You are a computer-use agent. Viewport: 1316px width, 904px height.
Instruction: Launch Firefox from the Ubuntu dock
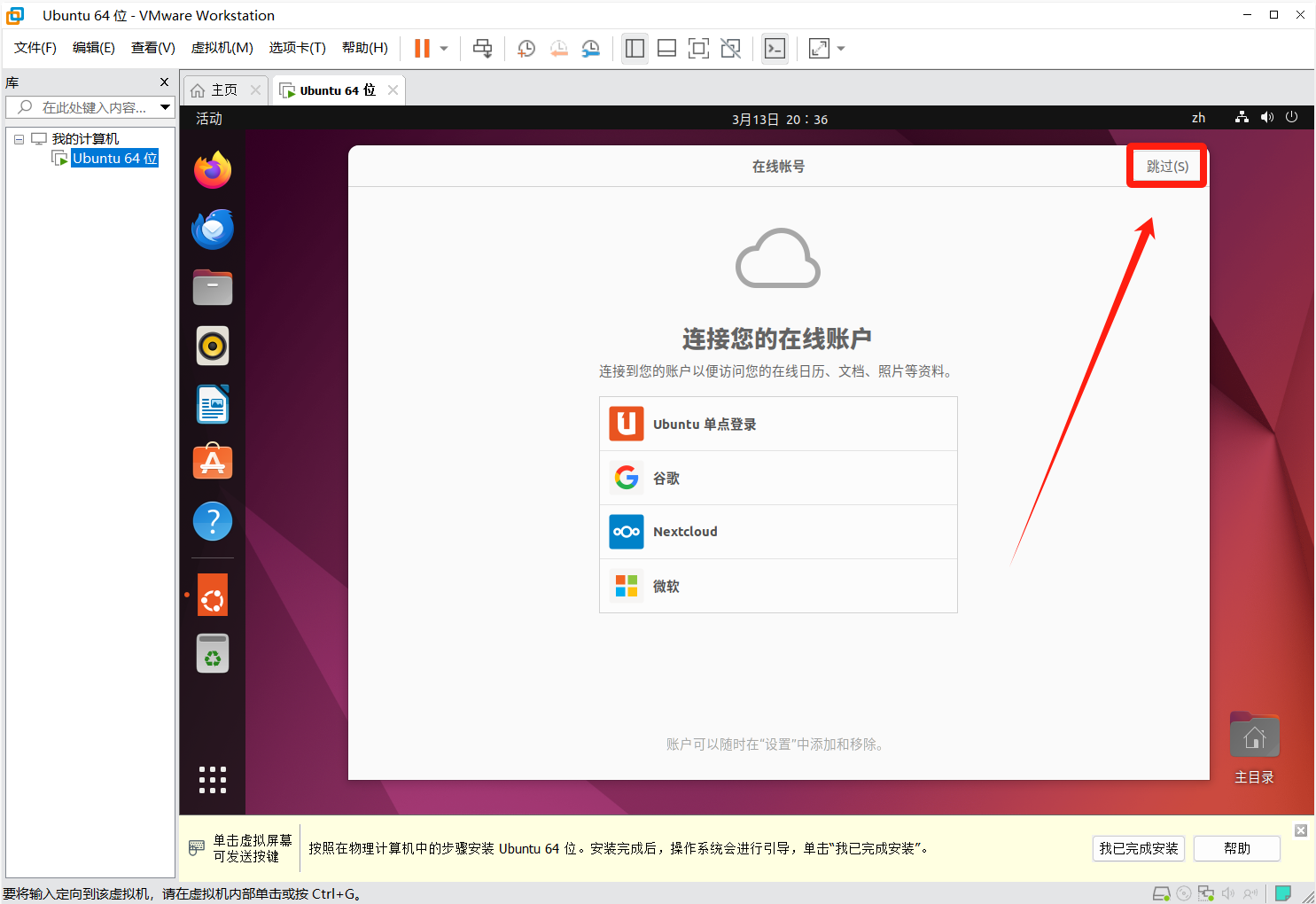213,170
